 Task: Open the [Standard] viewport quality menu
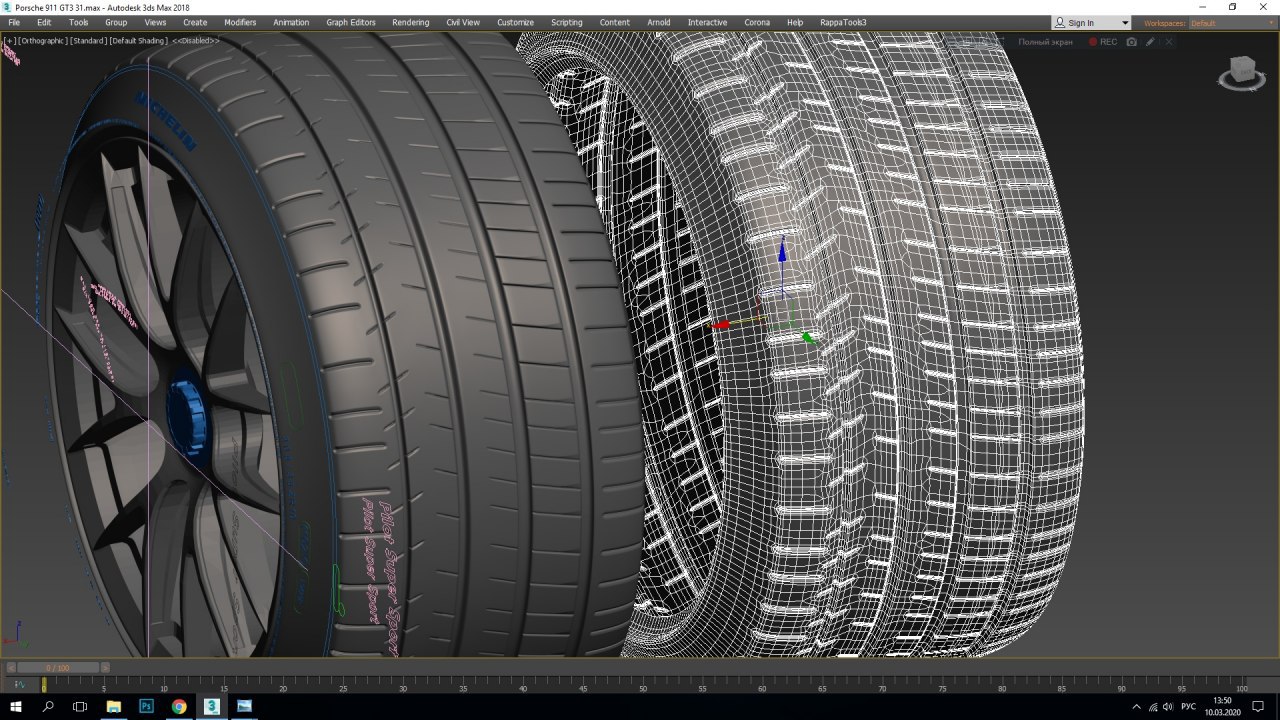click(88, 41)
